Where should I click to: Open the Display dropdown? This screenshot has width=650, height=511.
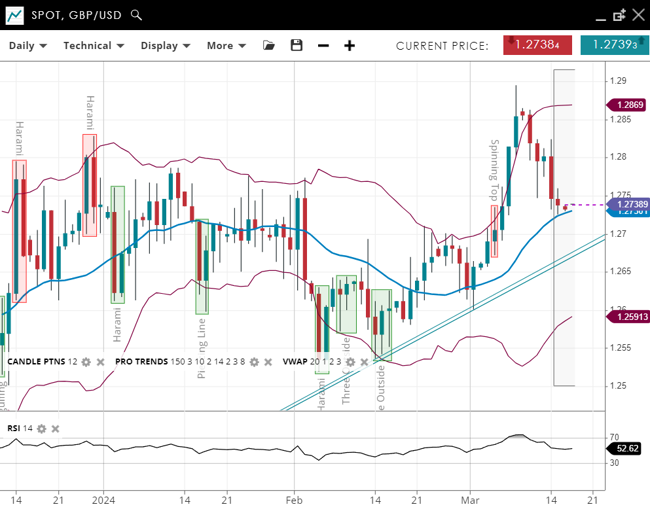click(x=165, y=45)
